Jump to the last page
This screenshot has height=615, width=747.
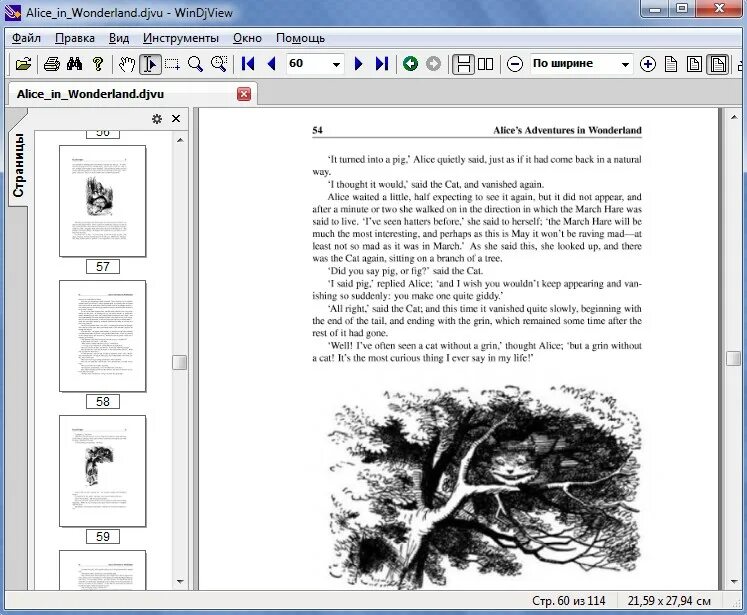382,64
